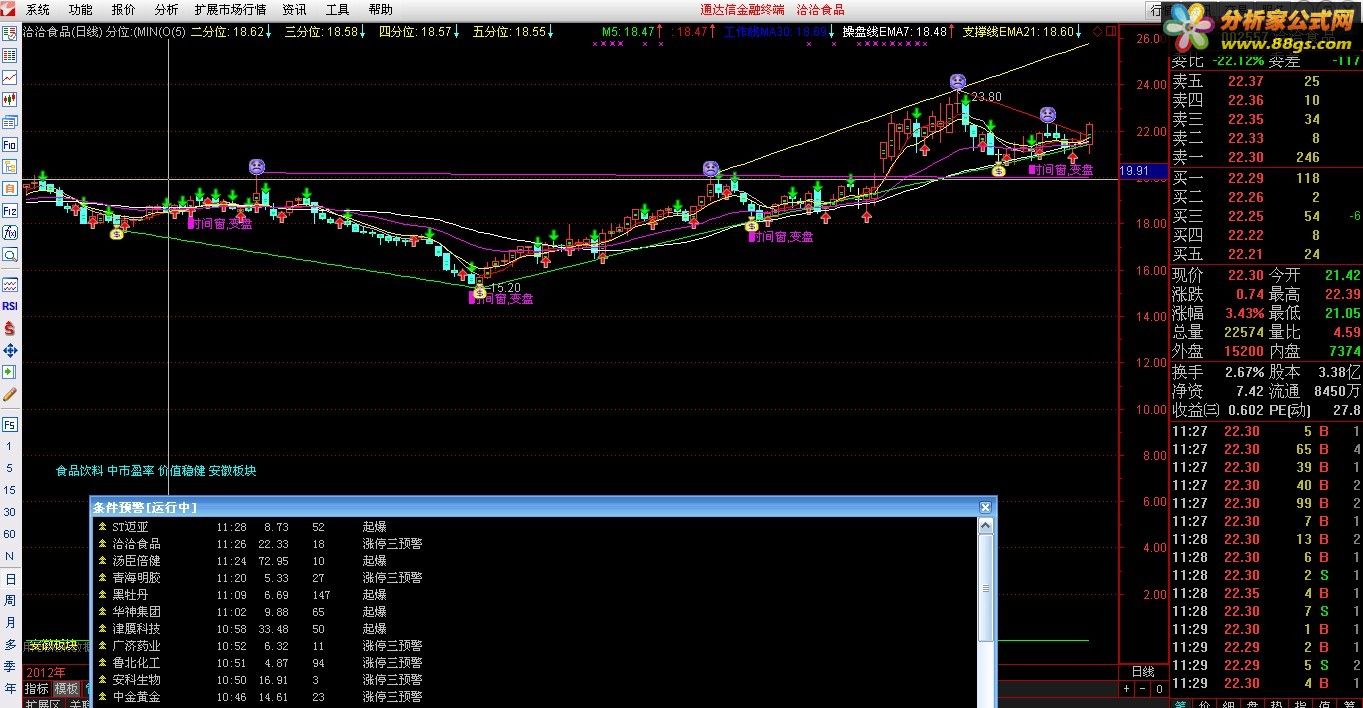1363x708 pixels.
Task: Click the alert list scrollbar up arrow
Action: 986,526
